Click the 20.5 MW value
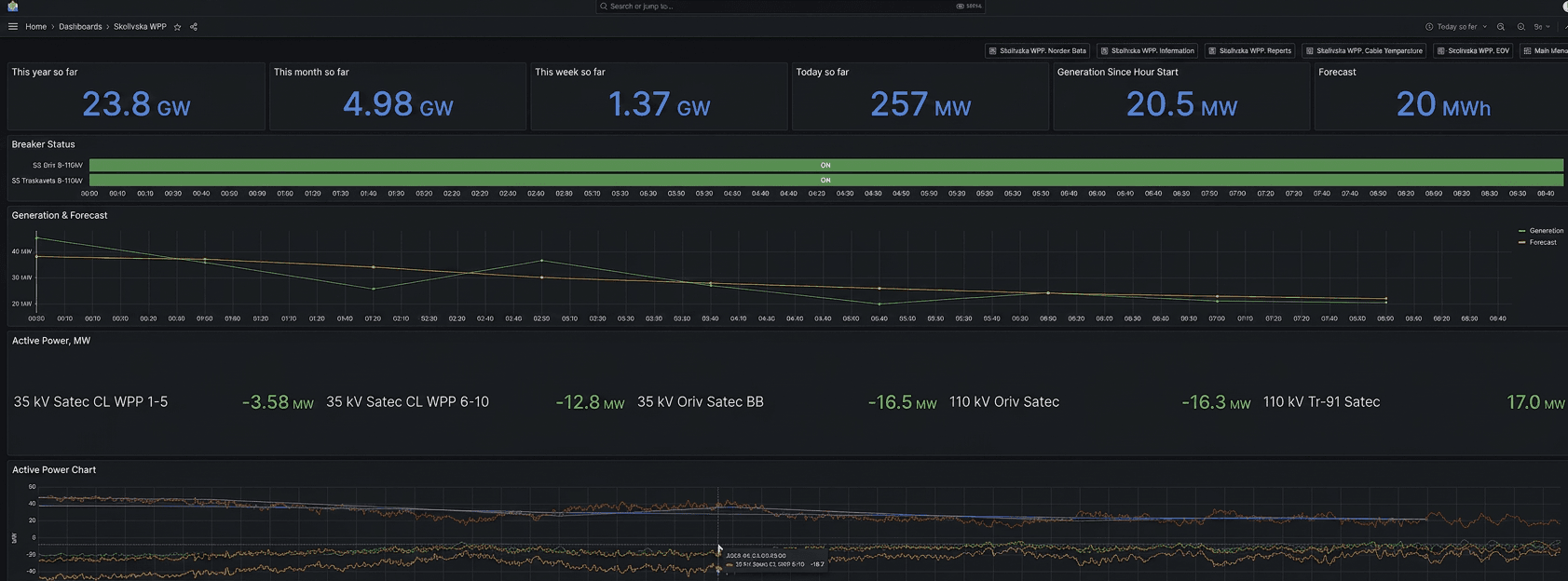 [x=1181, y=104]
